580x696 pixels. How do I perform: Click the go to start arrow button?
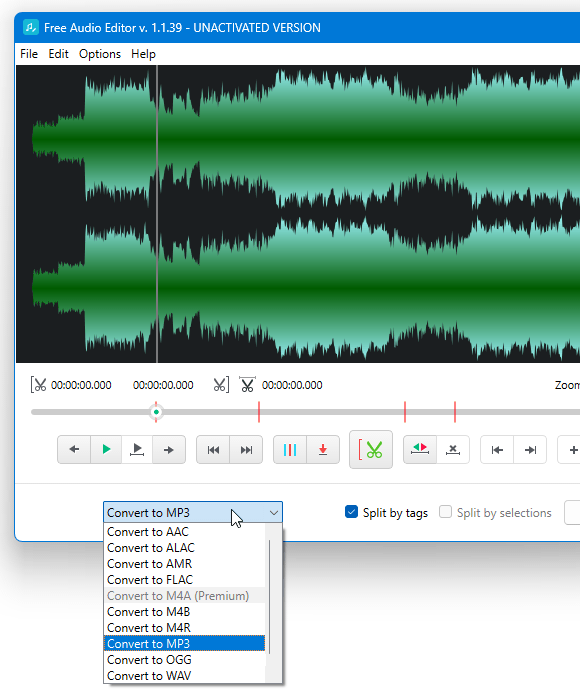[x=497, y=450]
